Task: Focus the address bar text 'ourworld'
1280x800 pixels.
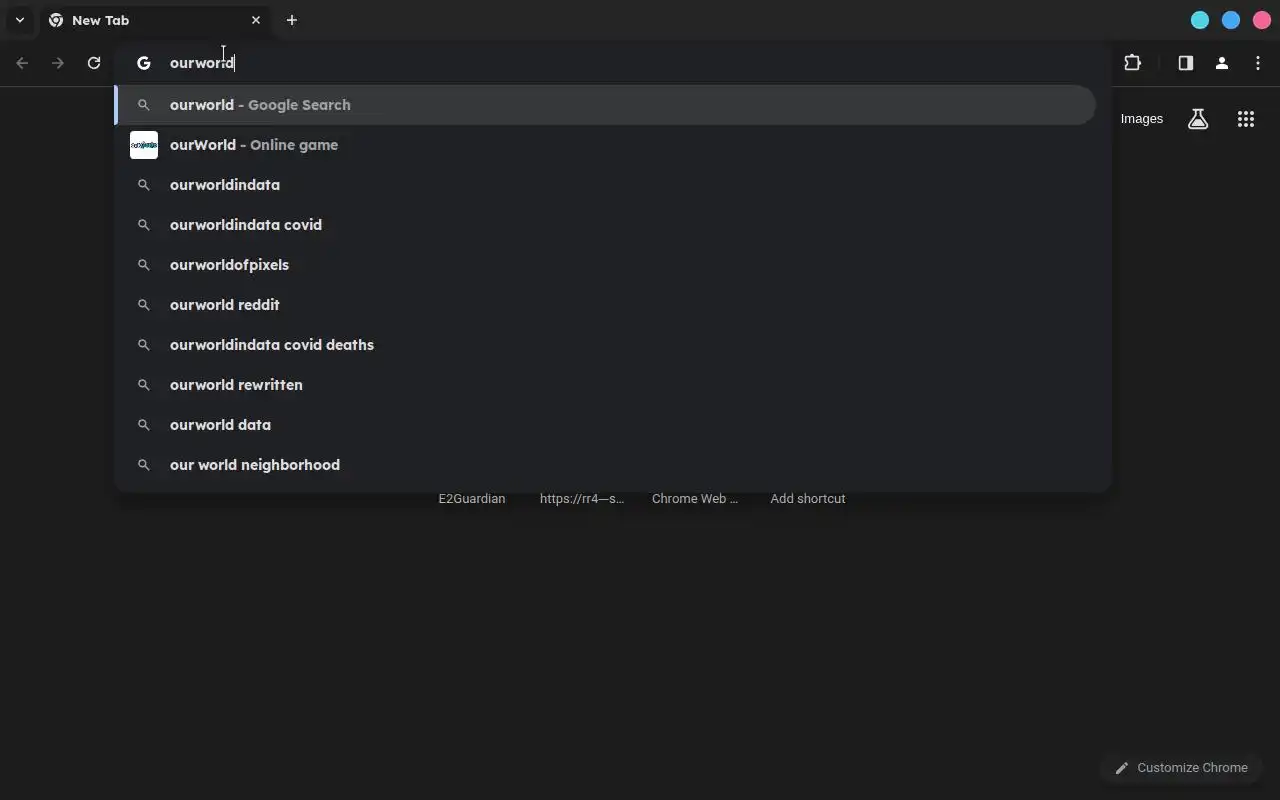Action: pos(202,63)
